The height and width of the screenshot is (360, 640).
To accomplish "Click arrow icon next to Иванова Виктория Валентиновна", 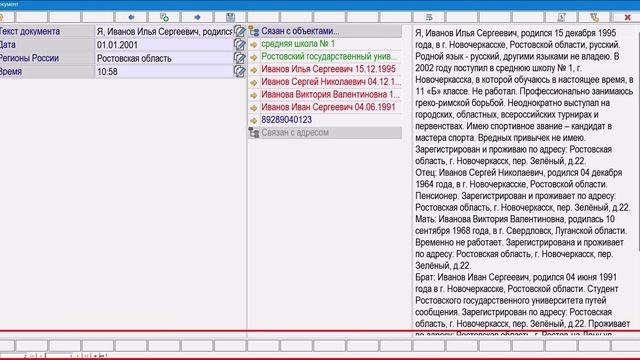I will [x=254, y=95].
